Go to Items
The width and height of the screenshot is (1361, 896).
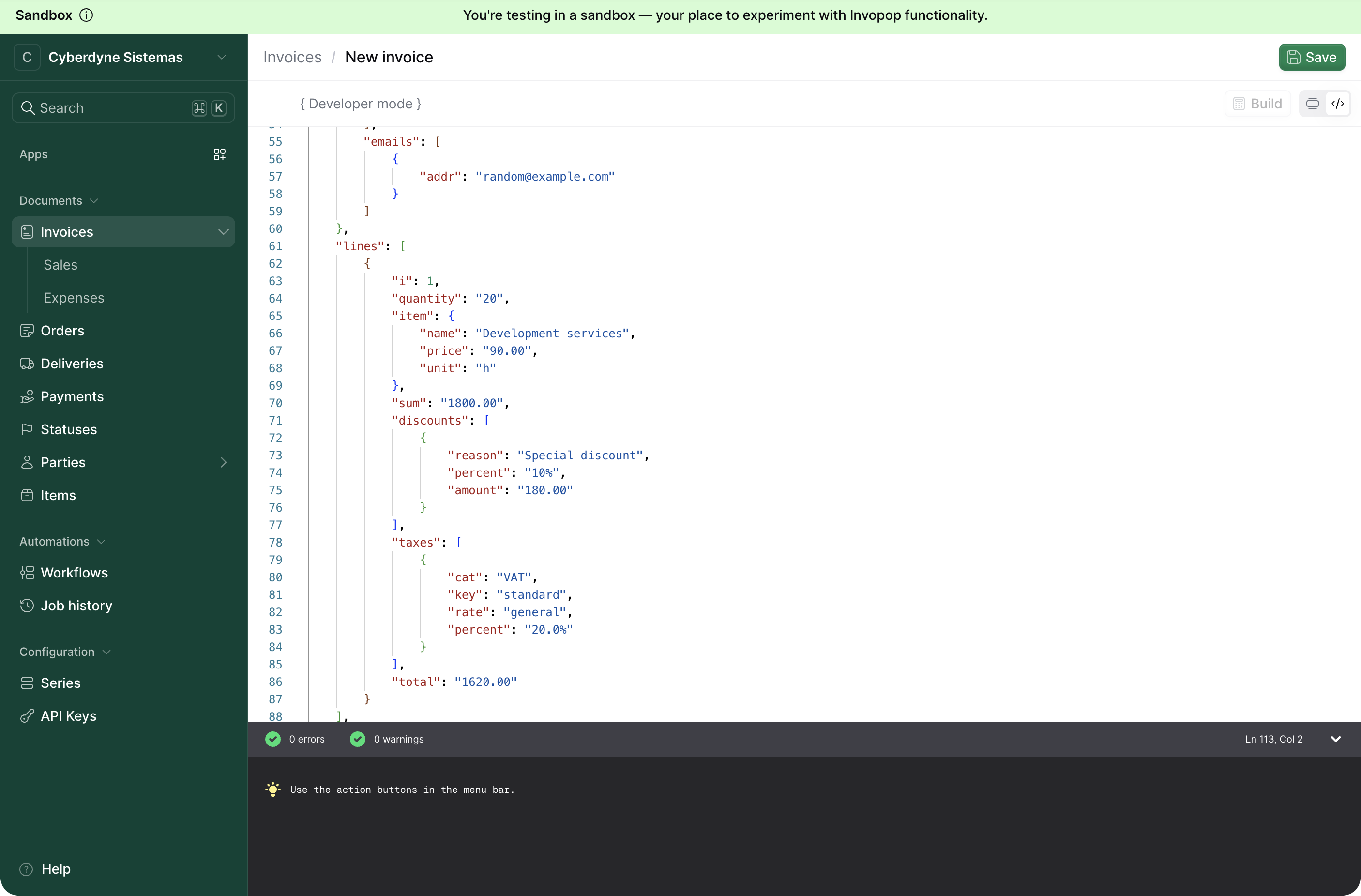click(x=59, y=495)
